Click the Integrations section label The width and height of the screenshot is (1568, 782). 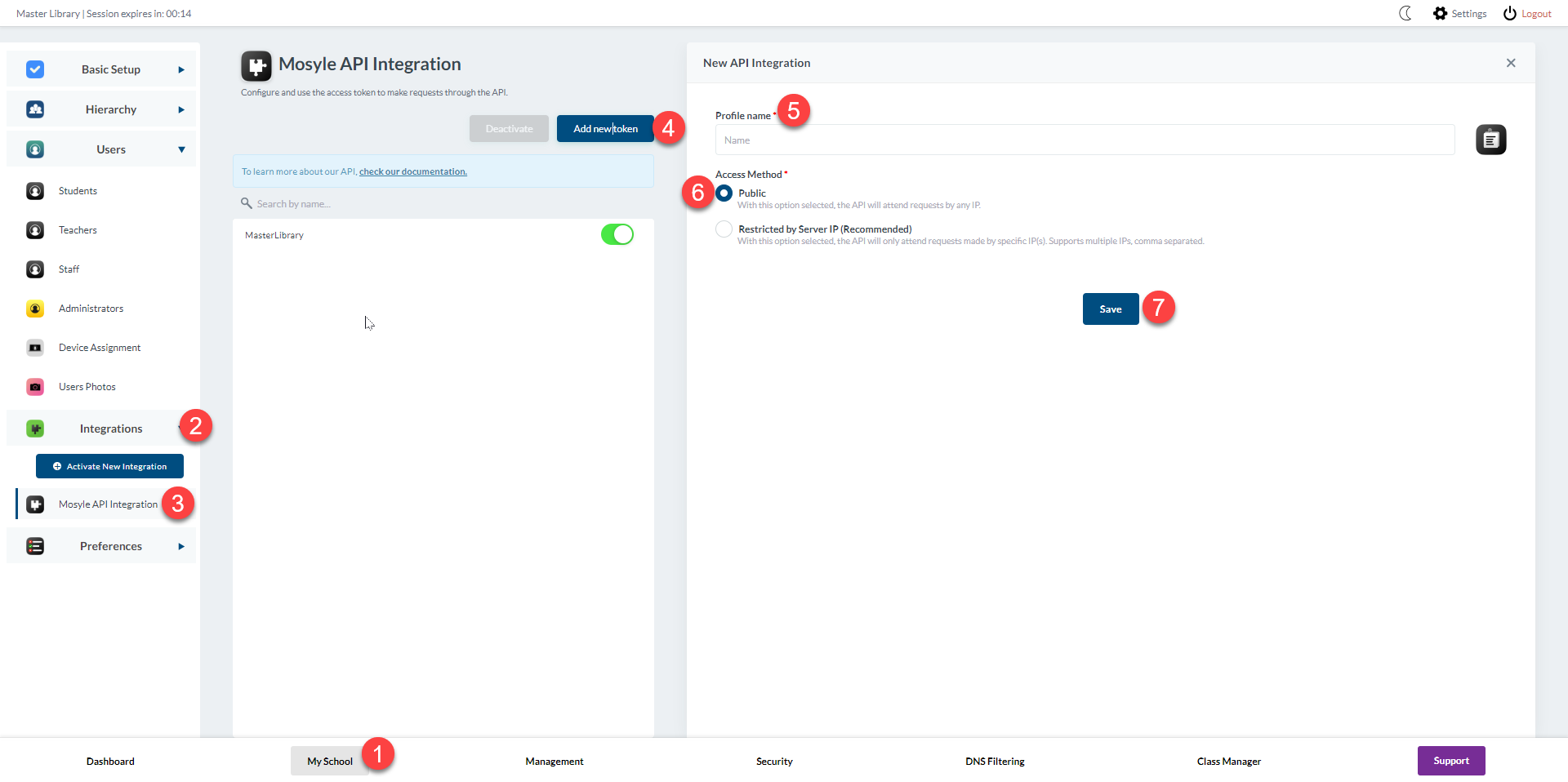click(111, 429)
